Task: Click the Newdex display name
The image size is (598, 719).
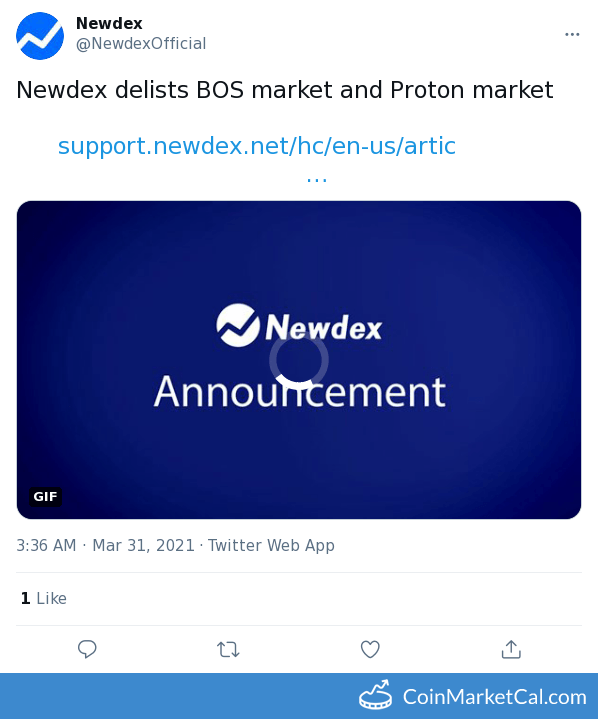Action: pyautogui.click(x=109, y=23)
